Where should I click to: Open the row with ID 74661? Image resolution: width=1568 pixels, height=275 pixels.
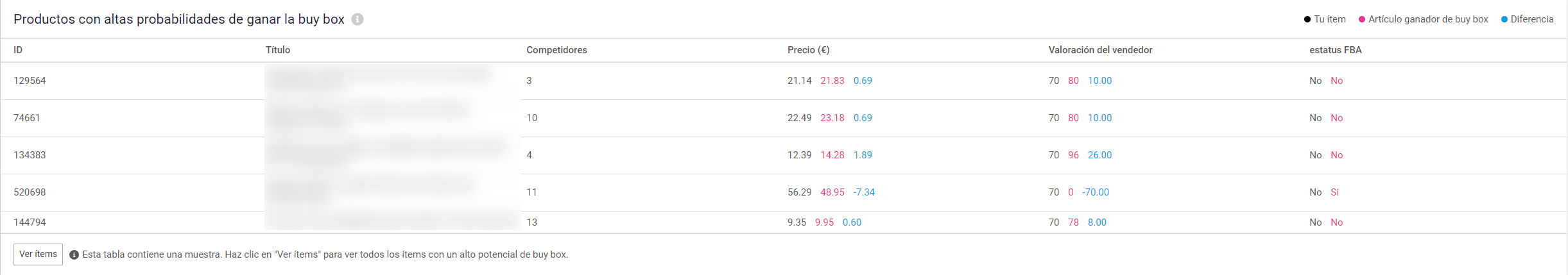point(27,118)
